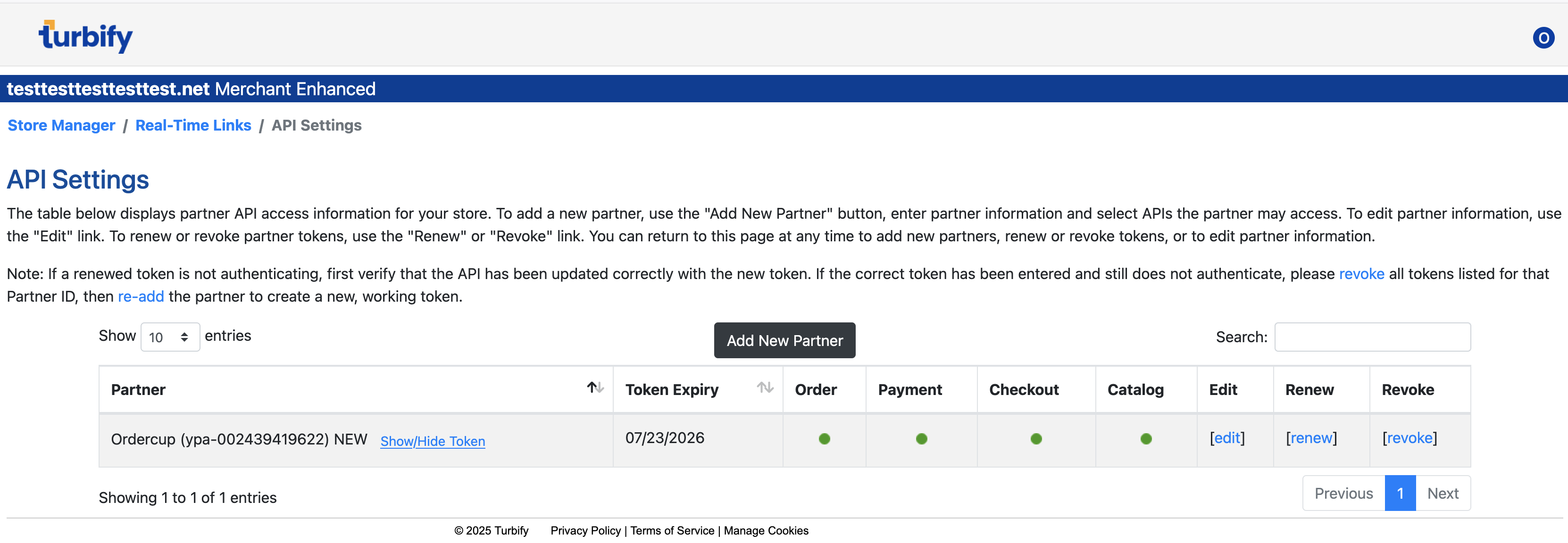Click green Order status dot
Image resolution: width=1568 pixels, height=543 pixels.
[824, 439]
